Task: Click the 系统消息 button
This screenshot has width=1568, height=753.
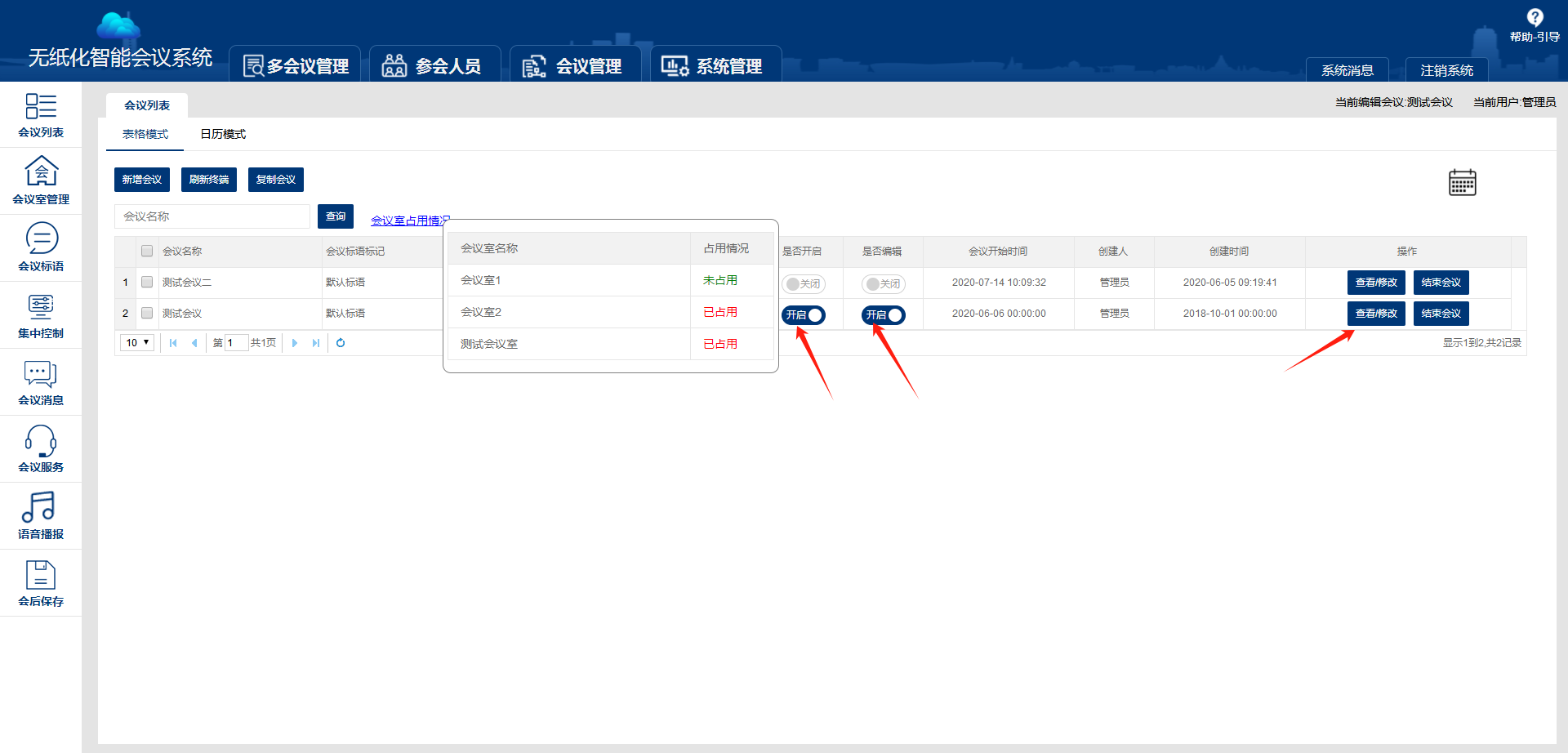Action: click(1347, 70)
